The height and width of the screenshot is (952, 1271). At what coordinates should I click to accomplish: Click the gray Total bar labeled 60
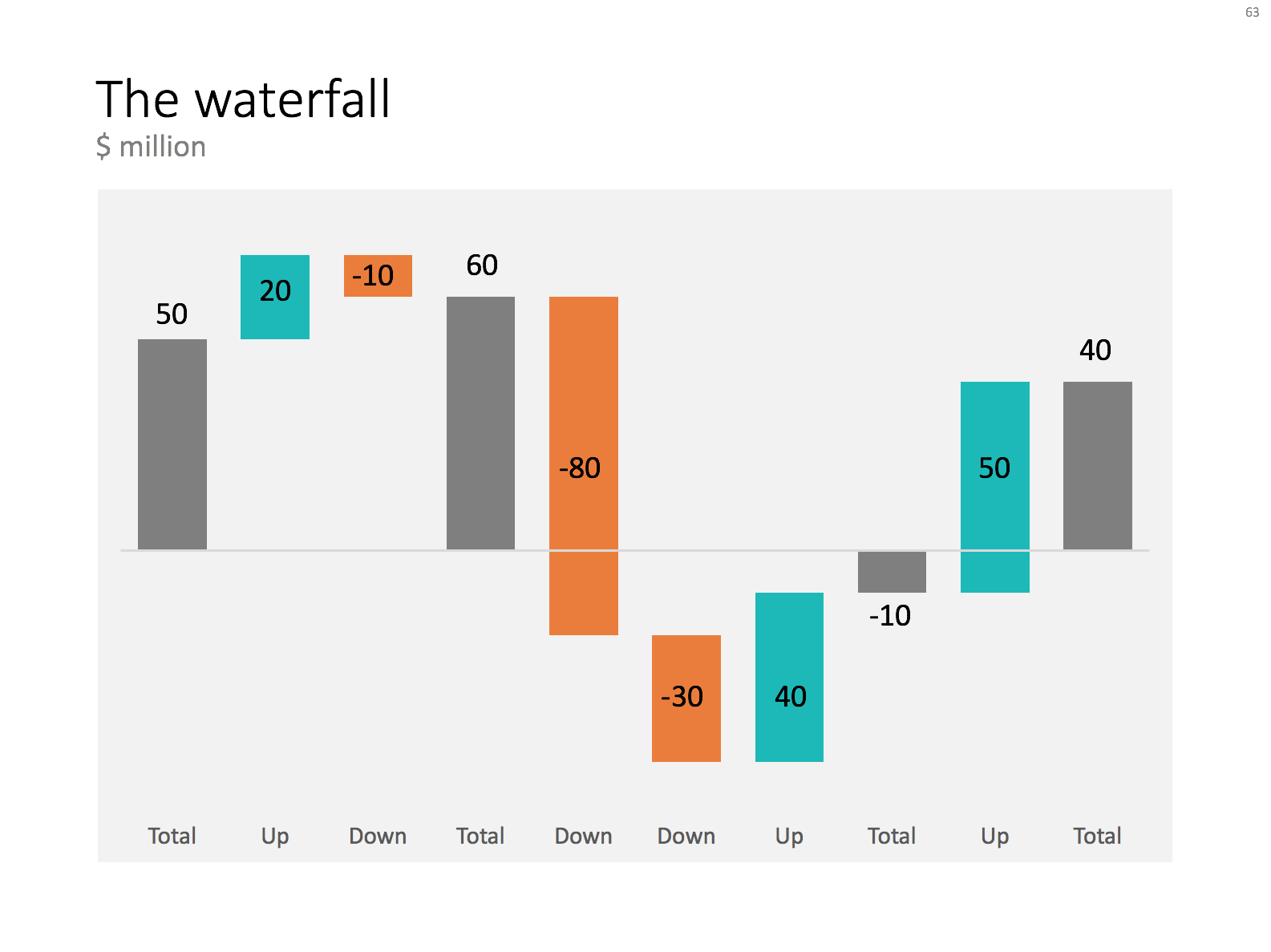click(x=480, y=423)
